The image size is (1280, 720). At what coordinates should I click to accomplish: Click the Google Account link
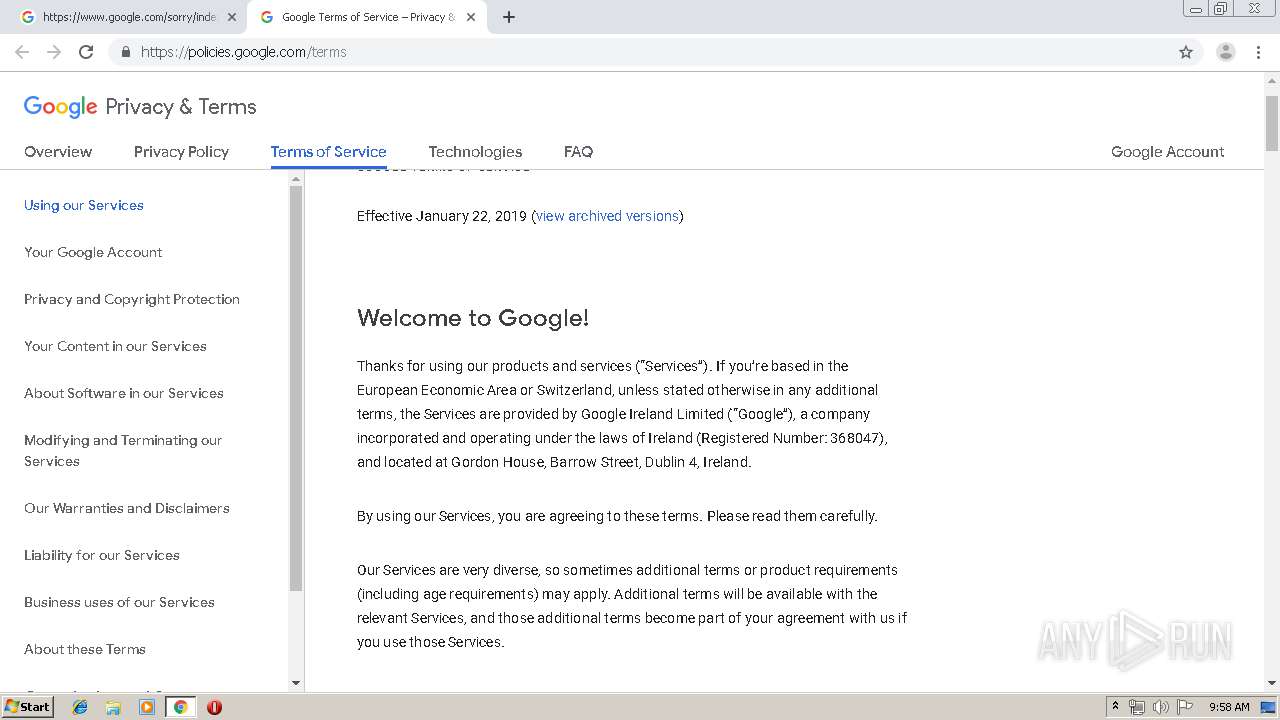1167,152
